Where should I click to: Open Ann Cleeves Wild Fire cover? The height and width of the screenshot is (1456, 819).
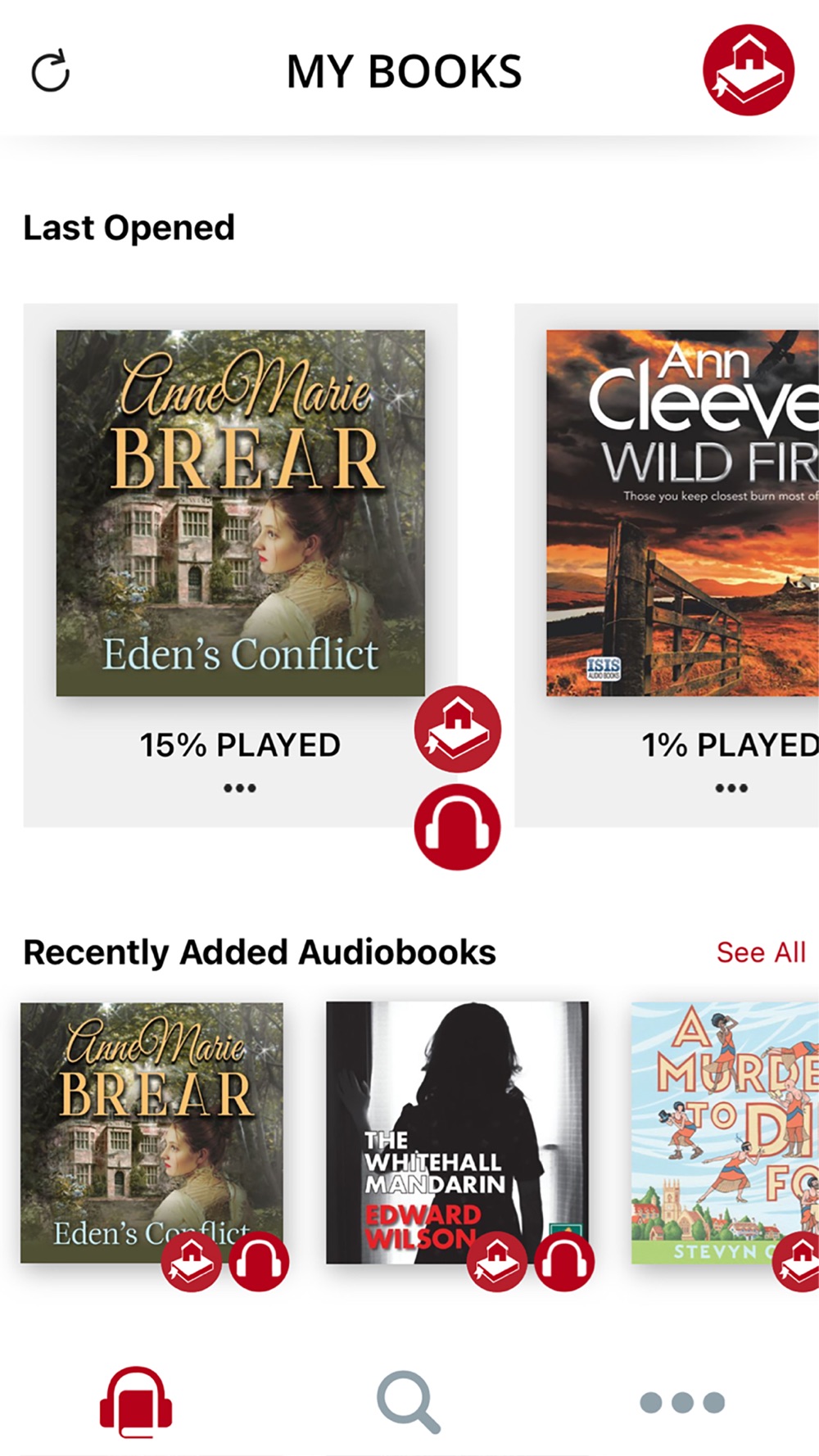pyautogui.click(x=682, y=513)
